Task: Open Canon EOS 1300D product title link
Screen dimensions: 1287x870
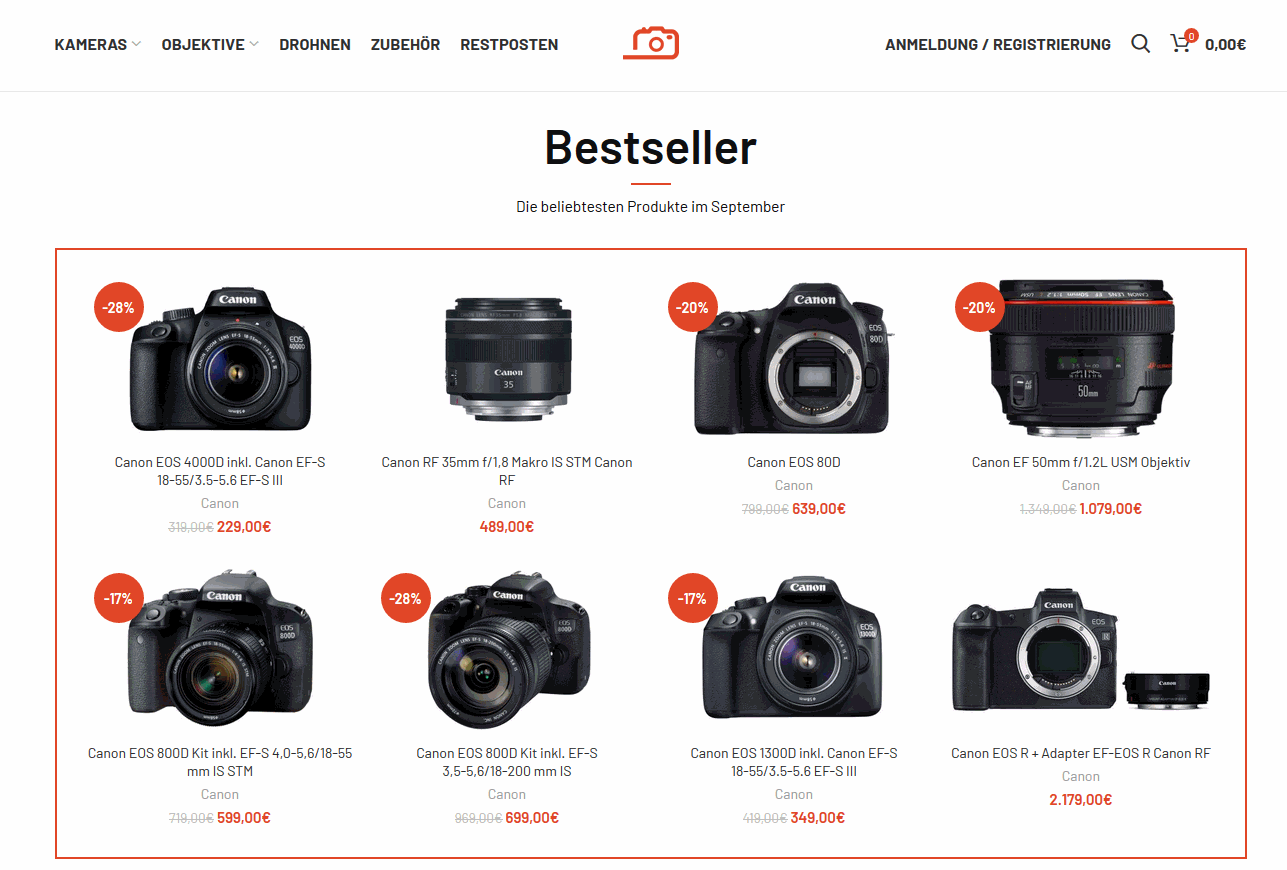Action: coord(794,762)
